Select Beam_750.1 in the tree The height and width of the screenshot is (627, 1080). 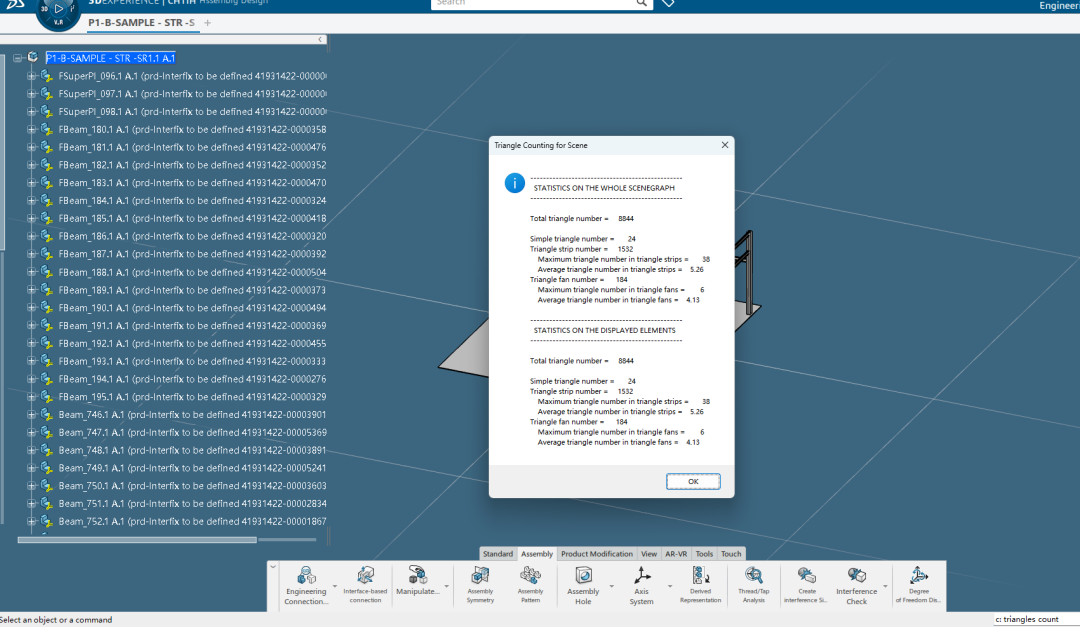pyautogui.click(x=97, y=486)
